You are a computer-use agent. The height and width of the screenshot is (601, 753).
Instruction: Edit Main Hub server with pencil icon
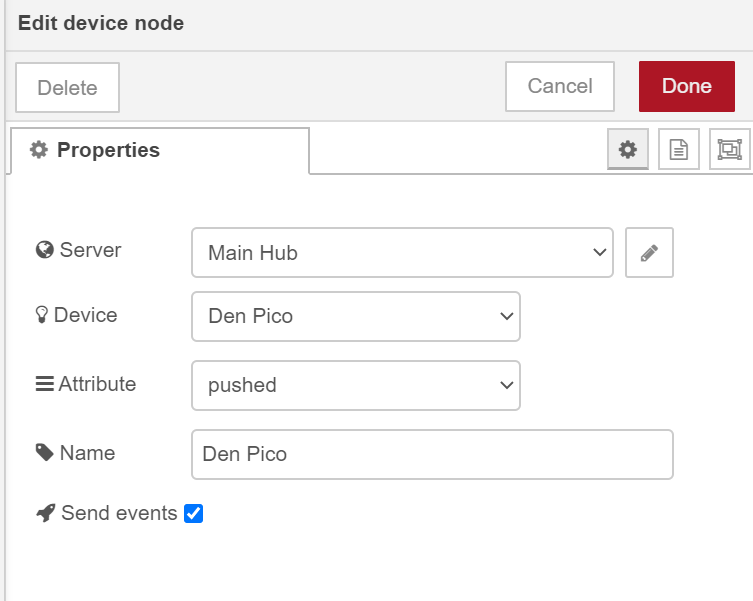tap(649, 253)
